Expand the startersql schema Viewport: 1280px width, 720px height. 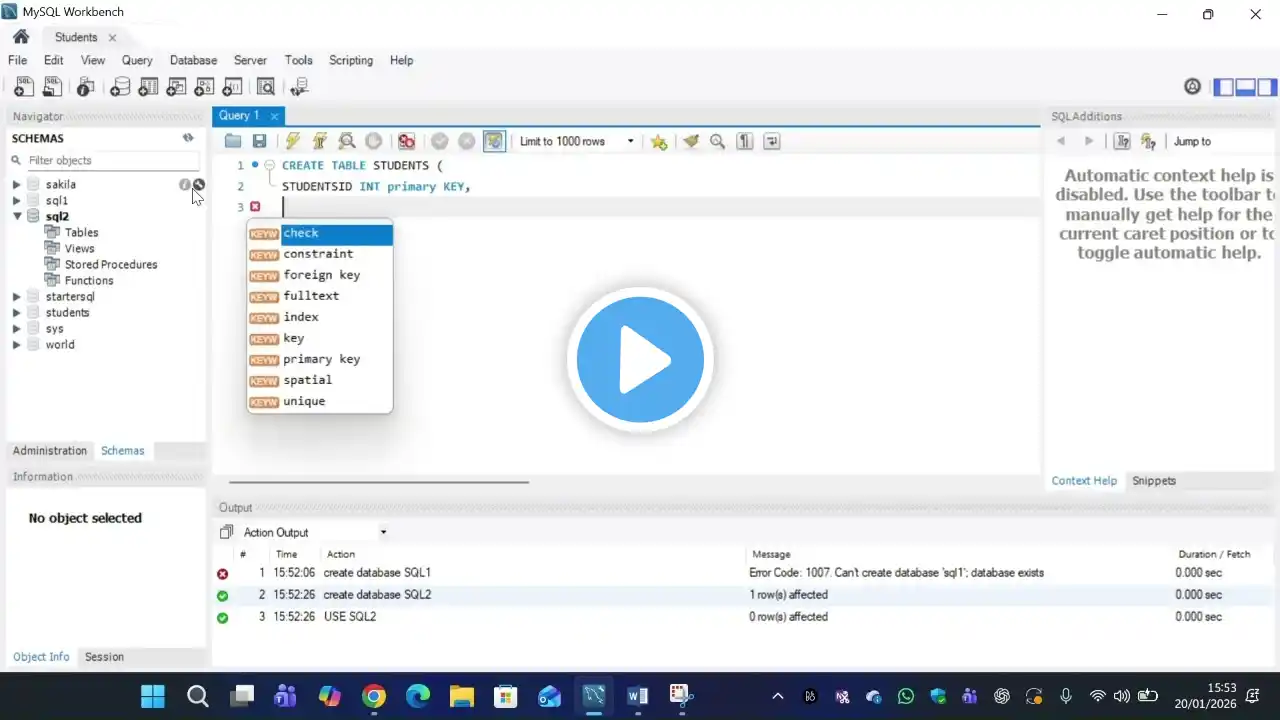coord(16,297)
